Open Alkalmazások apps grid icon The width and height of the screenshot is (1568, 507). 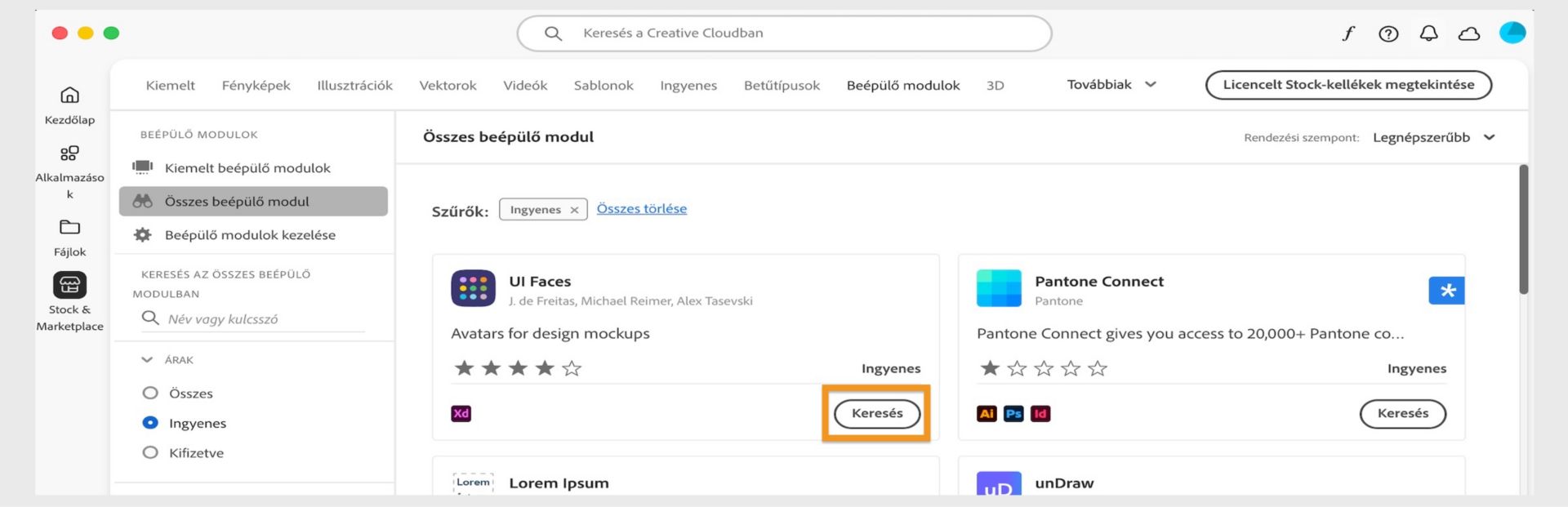69,153
